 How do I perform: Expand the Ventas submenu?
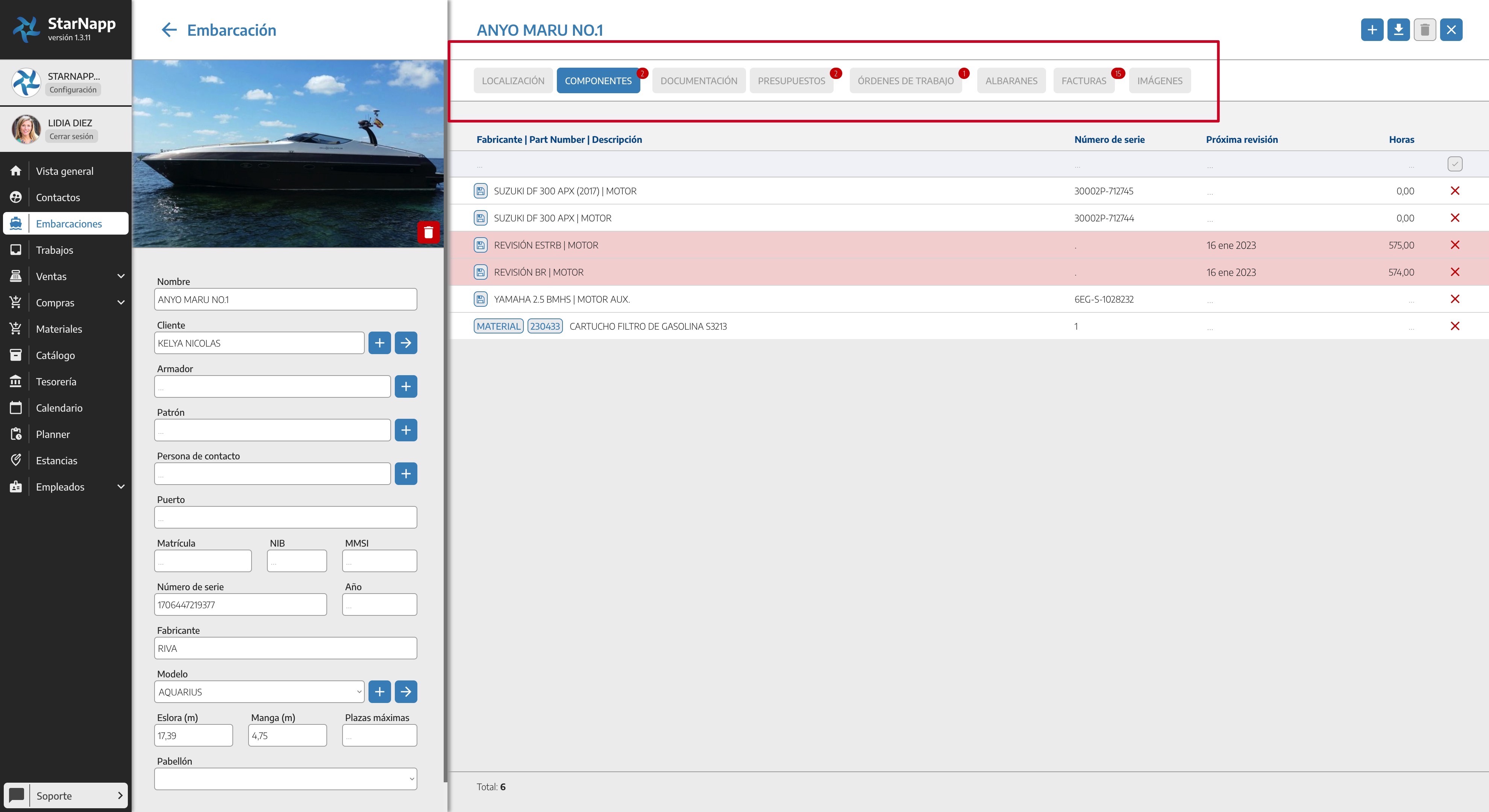[x=121, y=276]
